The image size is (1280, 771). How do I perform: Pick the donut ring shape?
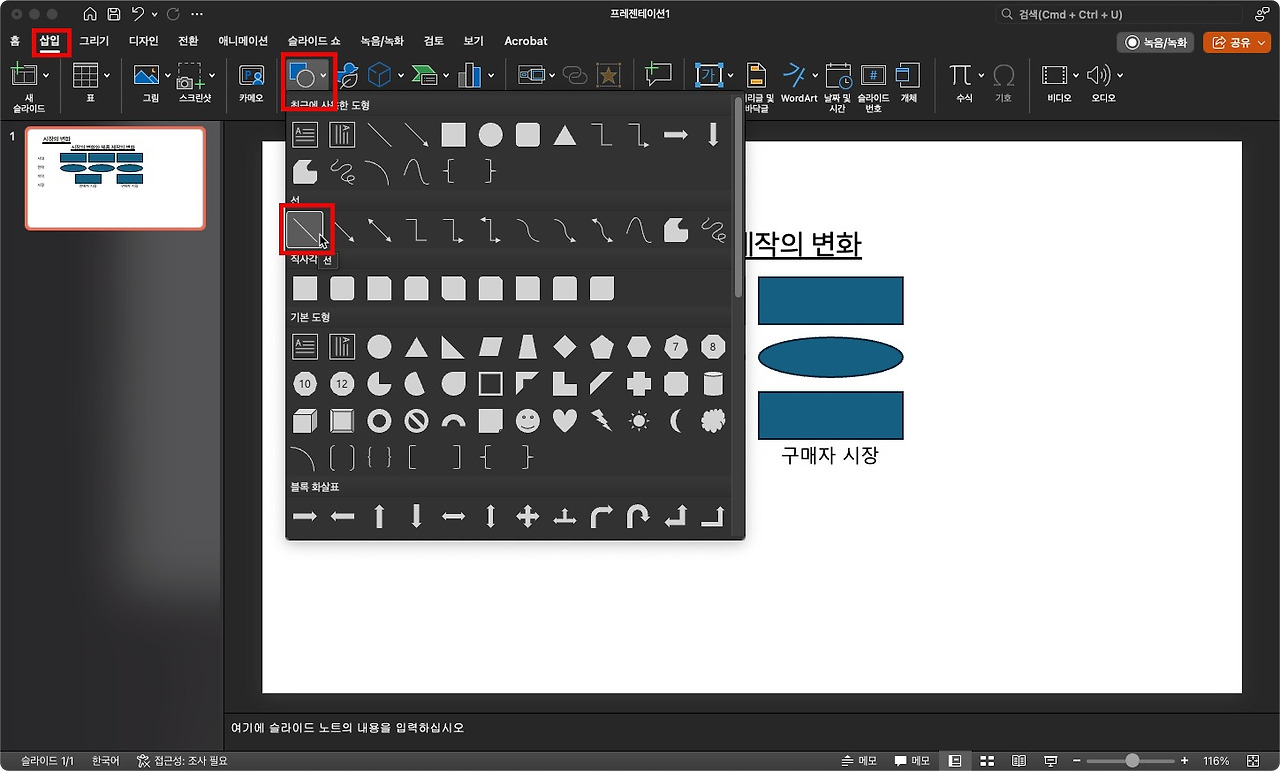click(379, 421)
